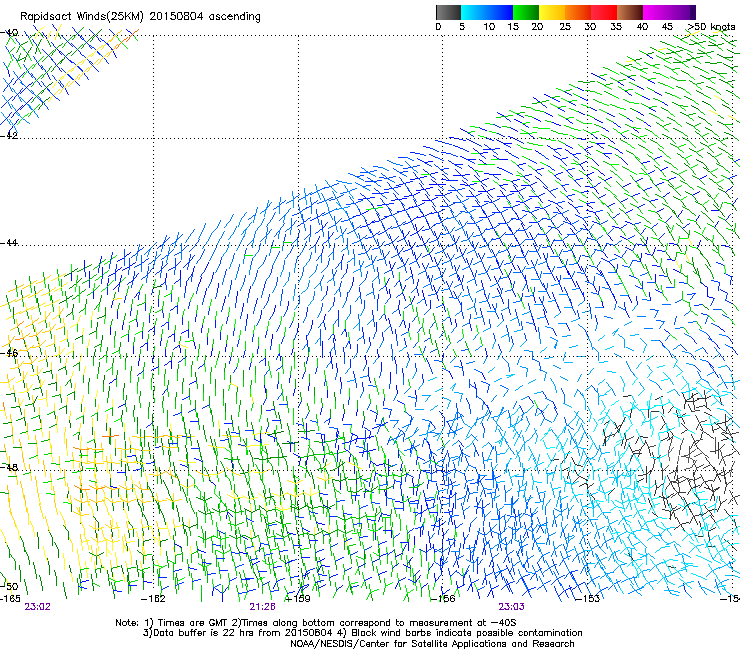Click the gray 0-5 knots color swatch
This screenshot has width=740, height=650.
click(448, 12)
